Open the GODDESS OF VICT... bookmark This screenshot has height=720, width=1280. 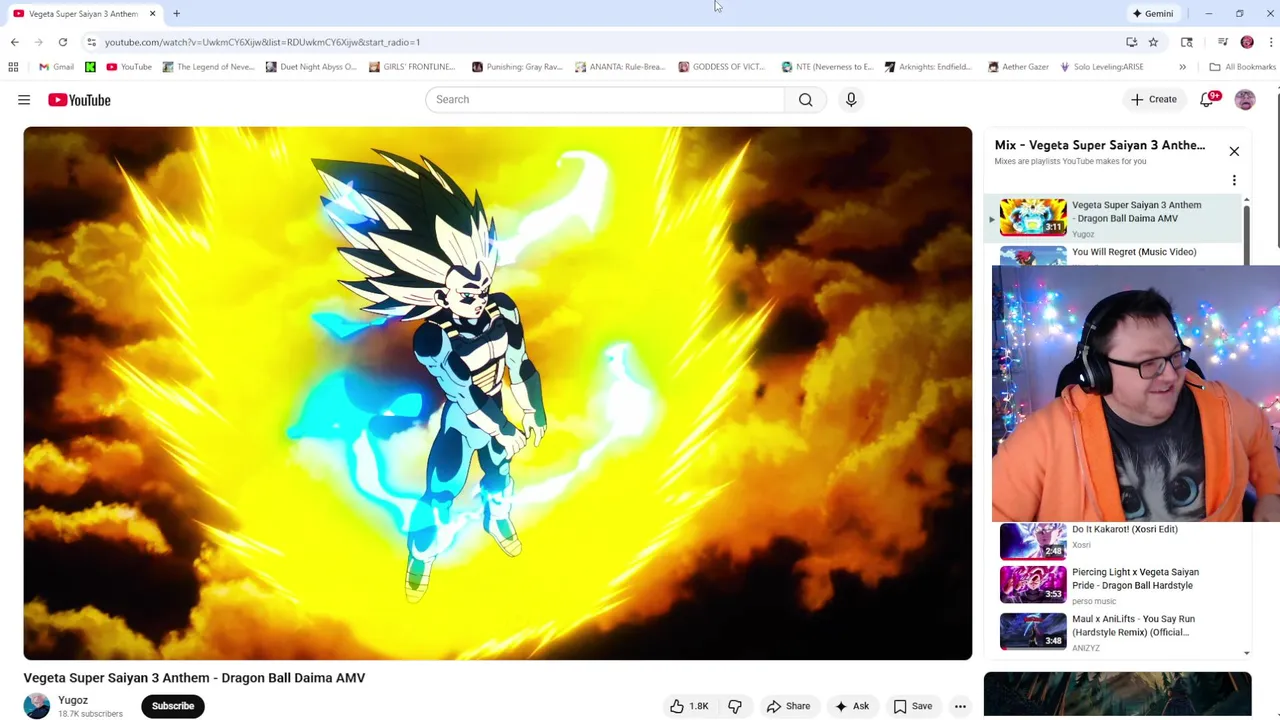coord(722,67)
